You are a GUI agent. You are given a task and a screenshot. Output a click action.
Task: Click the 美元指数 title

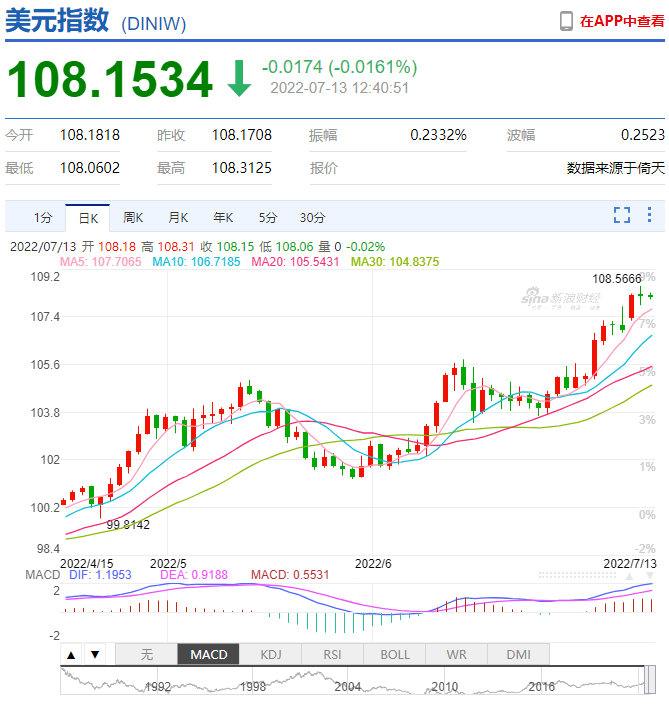coord(57,22)
